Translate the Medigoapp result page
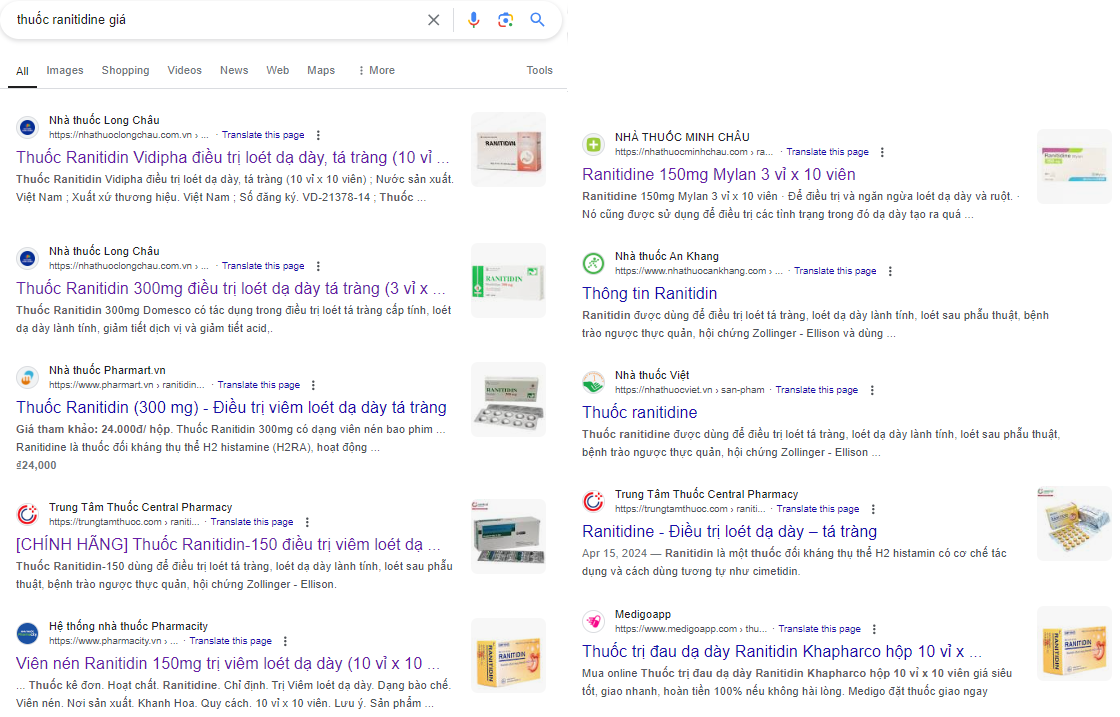 click(819, 629)
